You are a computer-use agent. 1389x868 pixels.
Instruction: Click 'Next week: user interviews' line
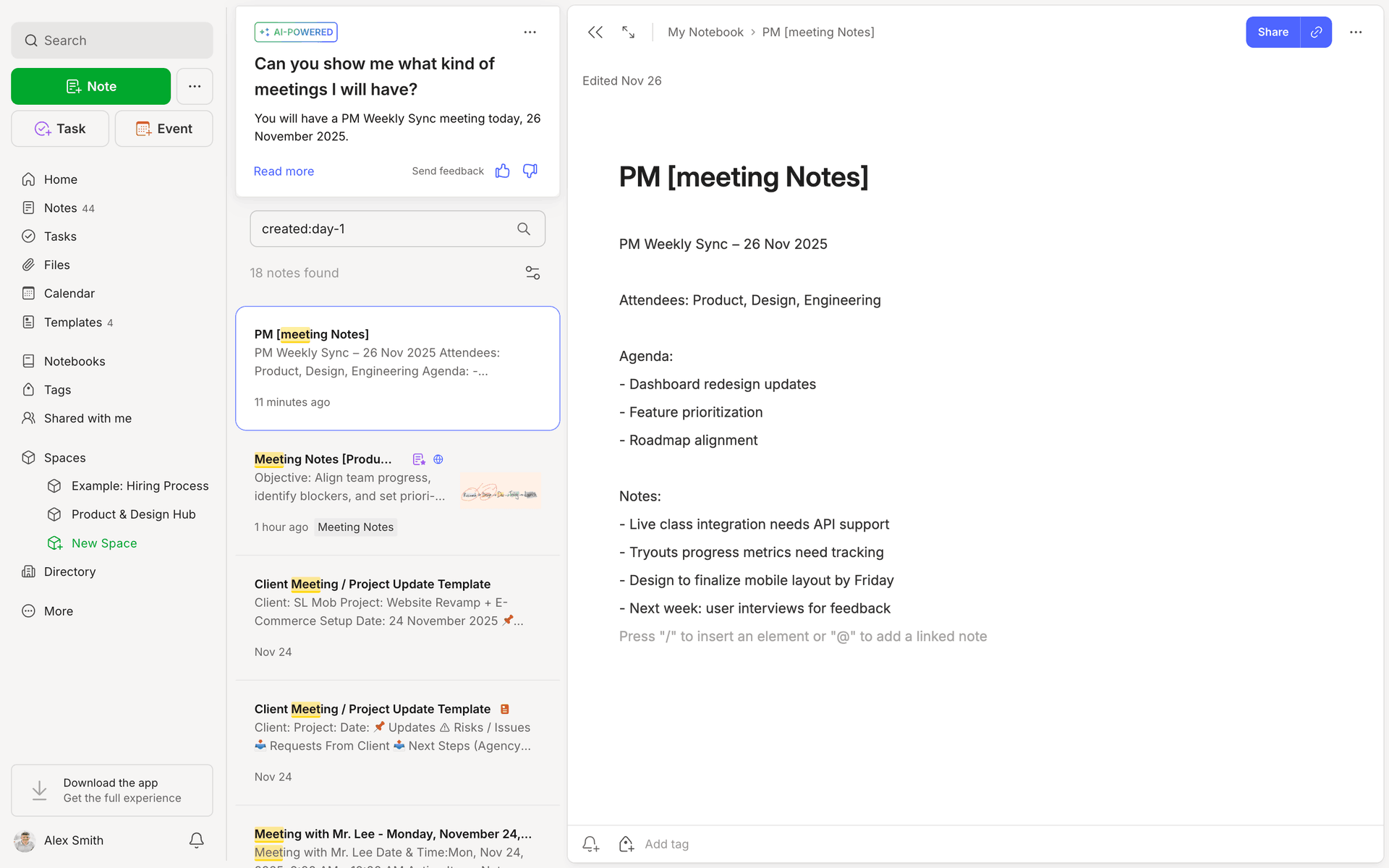click(755, 608)
